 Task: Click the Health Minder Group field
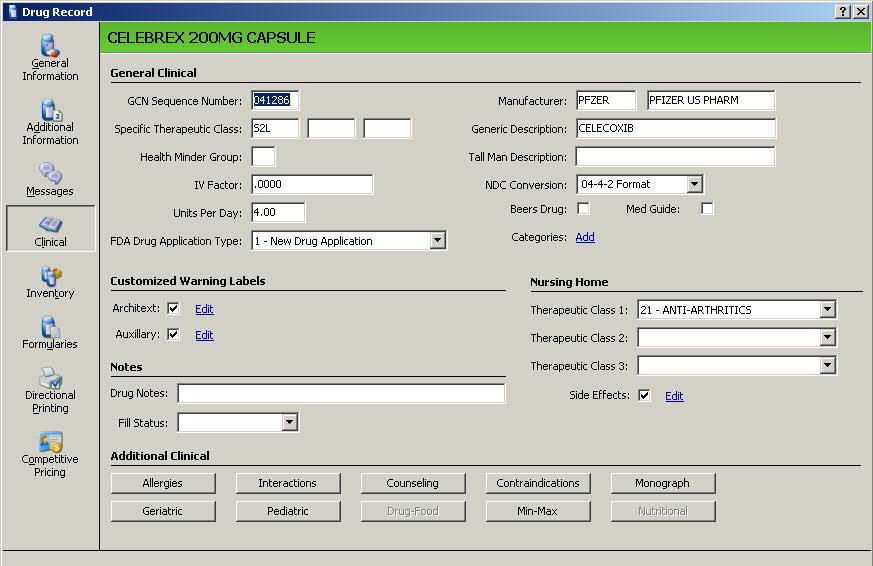click(263, 156)
